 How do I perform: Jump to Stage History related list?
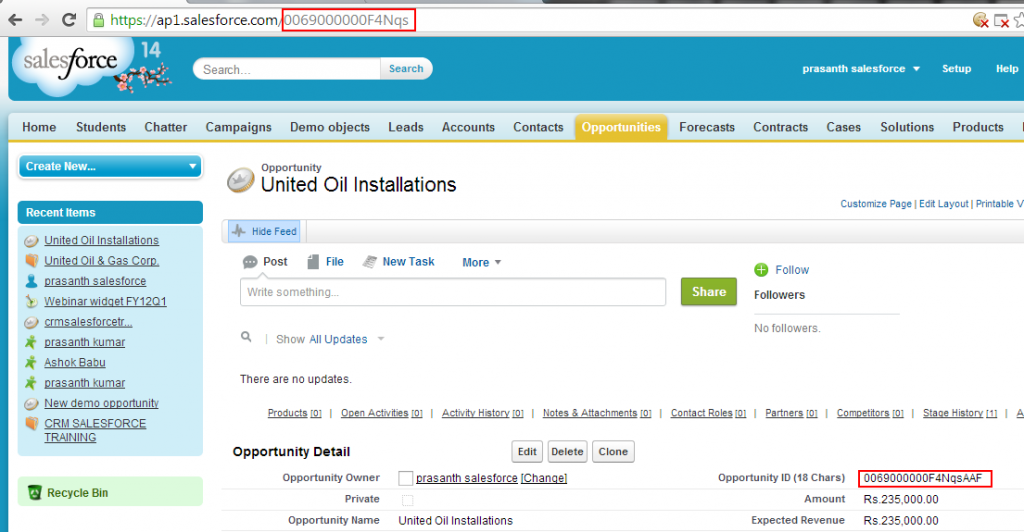click(959, 413)
